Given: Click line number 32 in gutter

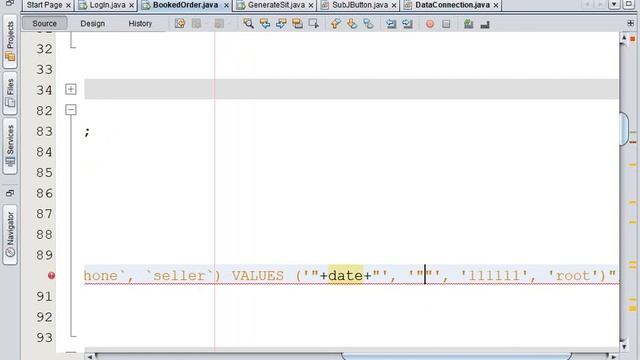Looking at the screenshot, I should pyautogui.click(x=44, y=49).
